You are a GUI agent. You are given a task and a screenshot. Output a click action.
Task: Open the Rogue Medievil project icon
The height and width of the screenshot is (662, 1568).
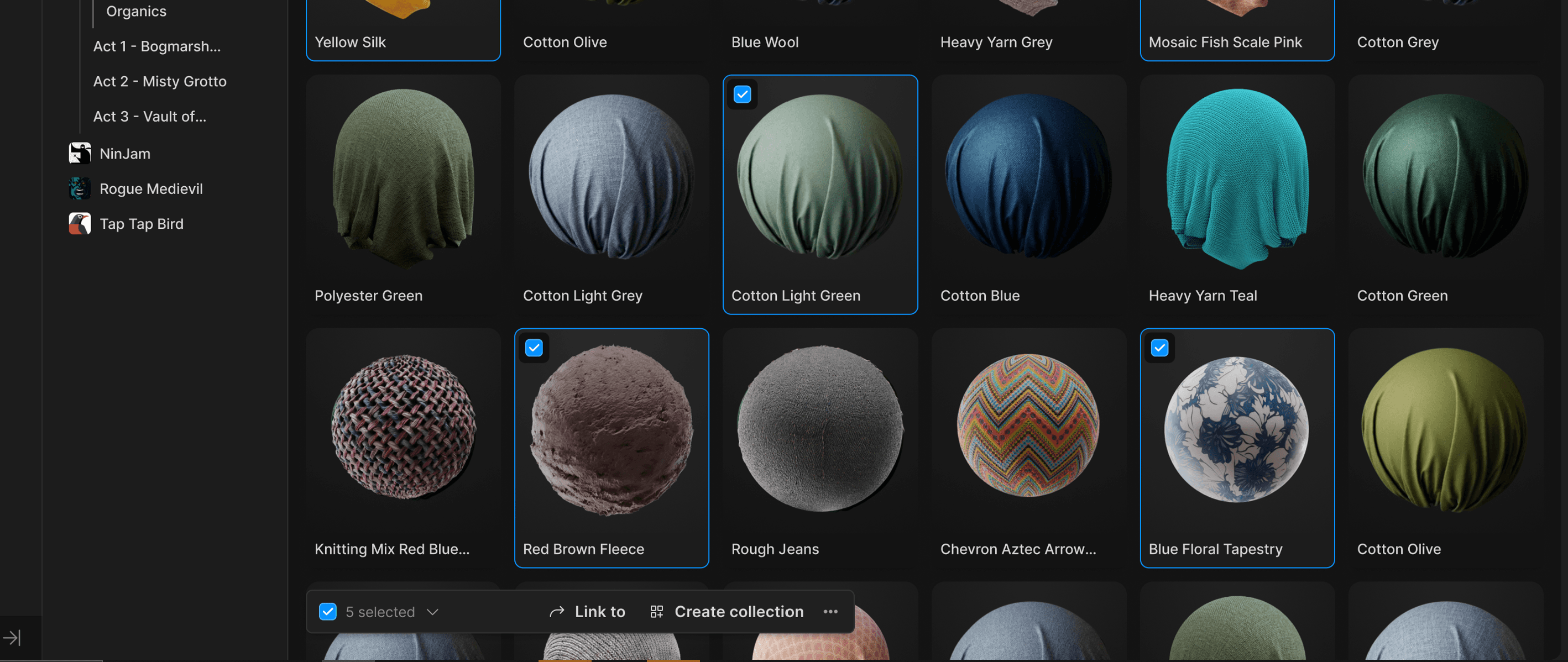click(x=80, y=188)
